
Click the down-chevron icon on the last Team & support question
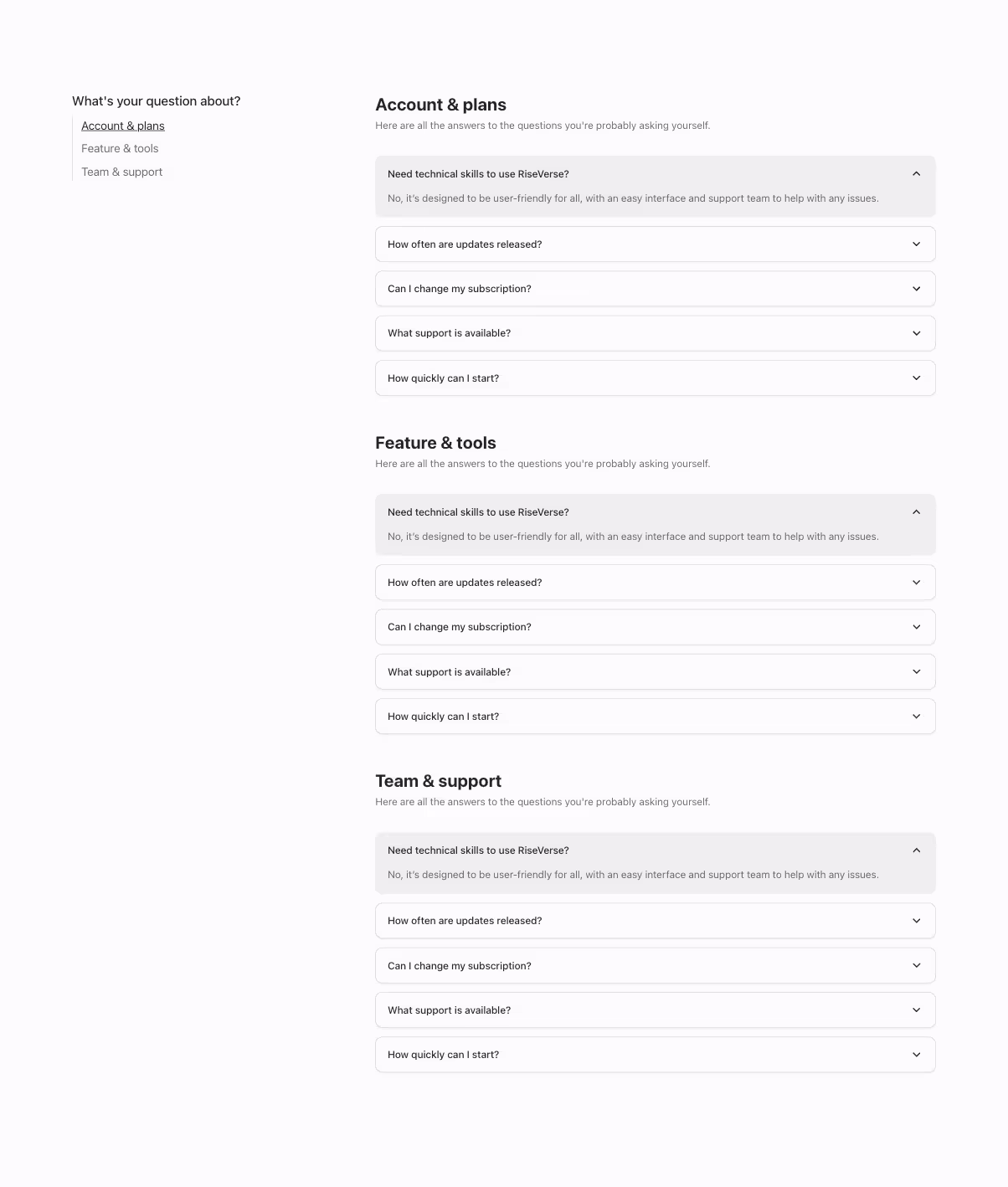(915, 1054)
